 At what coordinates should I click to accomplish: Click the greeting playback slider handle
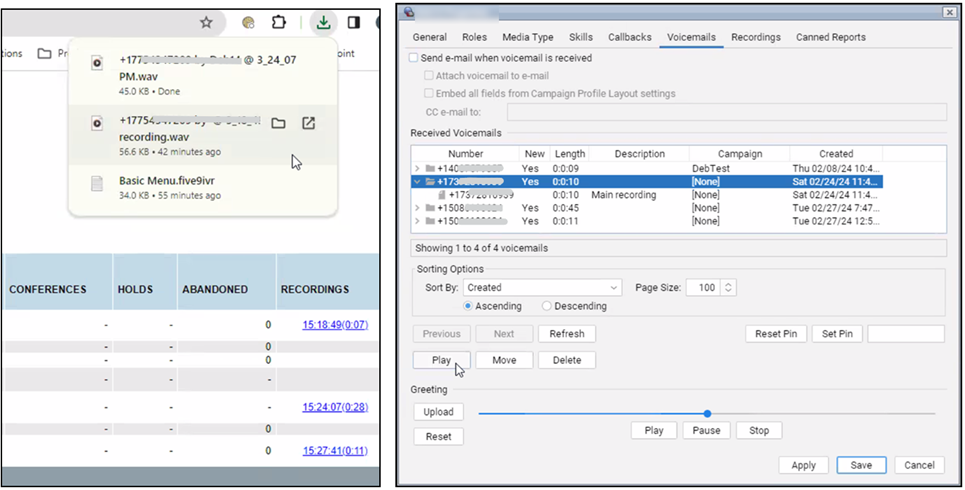(707, 414)
